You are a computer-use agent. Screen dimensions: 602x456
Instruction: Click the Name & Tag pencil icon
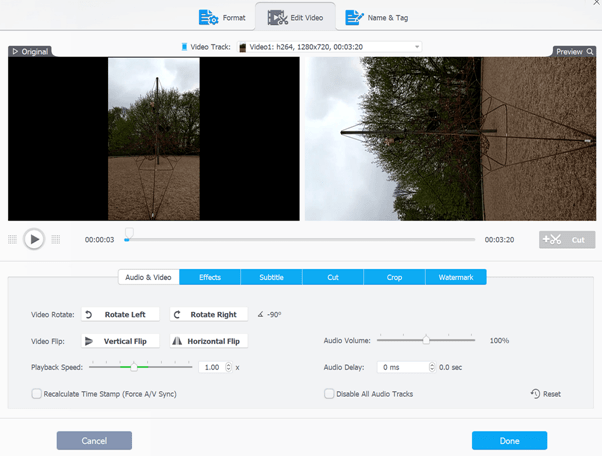pyautogui.click(x=354, y=18)
